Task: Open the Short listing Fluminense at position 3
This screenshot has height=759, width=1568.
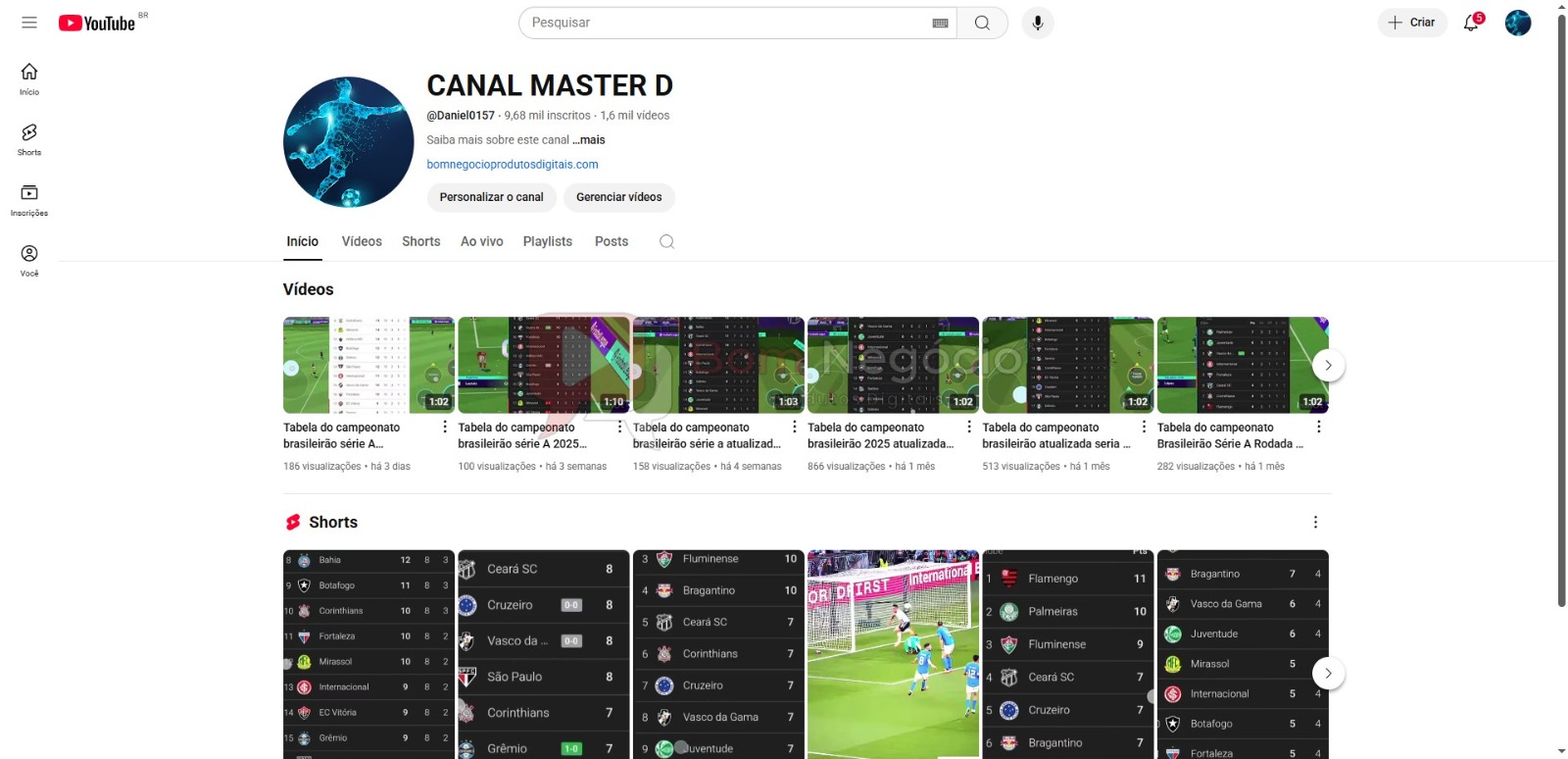Action: 718,654
